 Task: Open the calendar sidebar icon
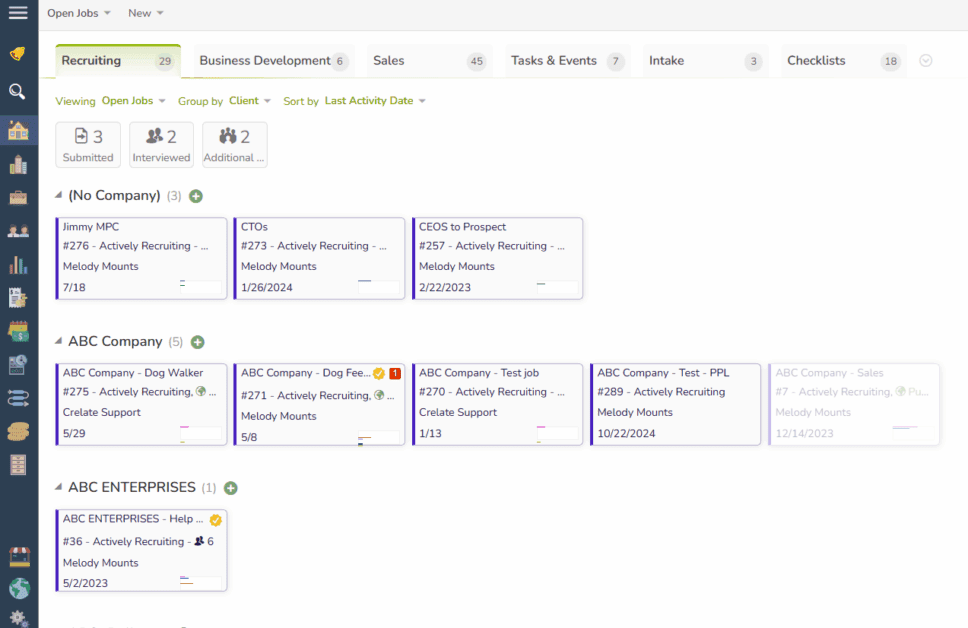(17, 330)
